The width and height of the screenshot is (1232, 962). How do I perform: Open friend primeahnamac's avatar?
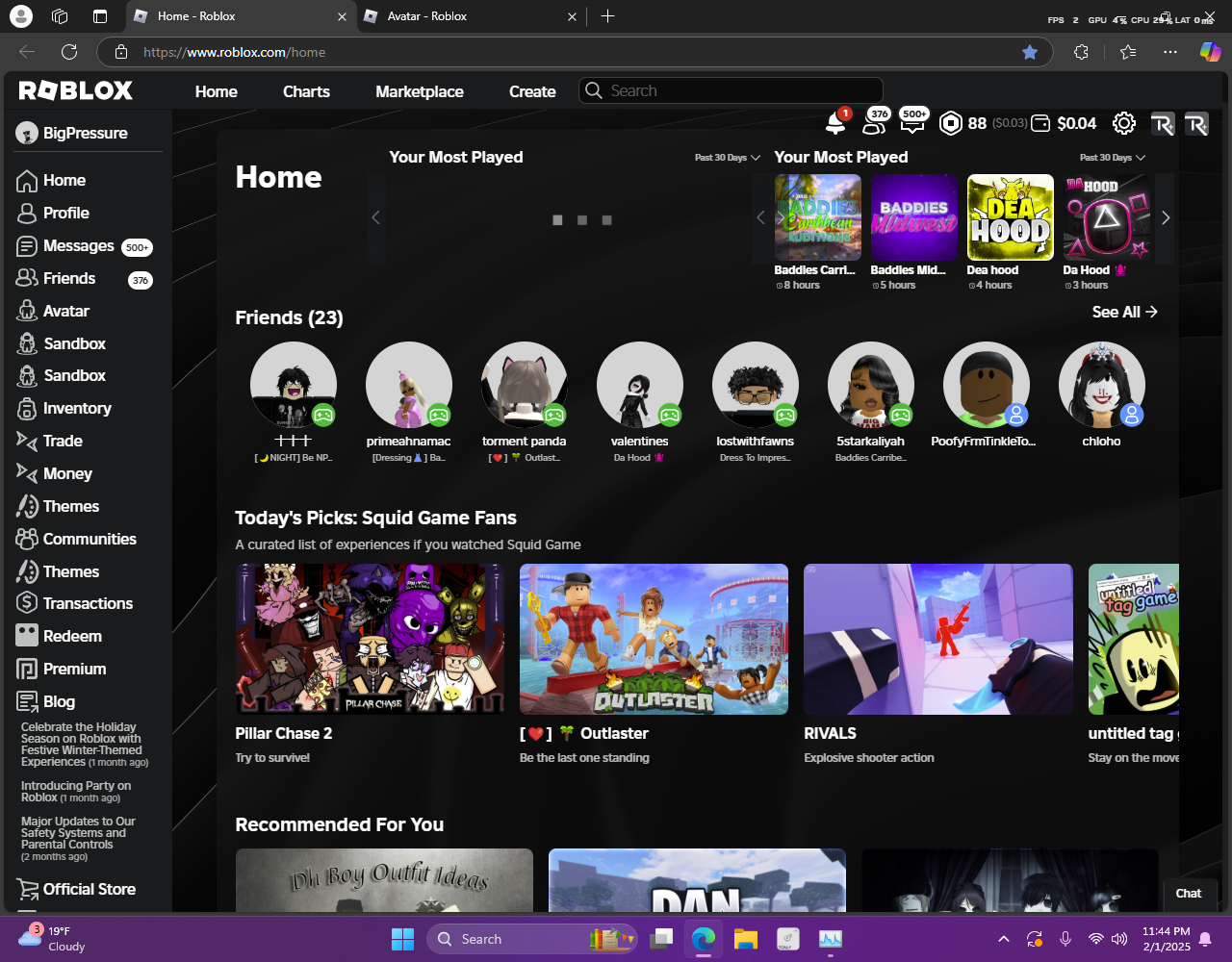409,385
